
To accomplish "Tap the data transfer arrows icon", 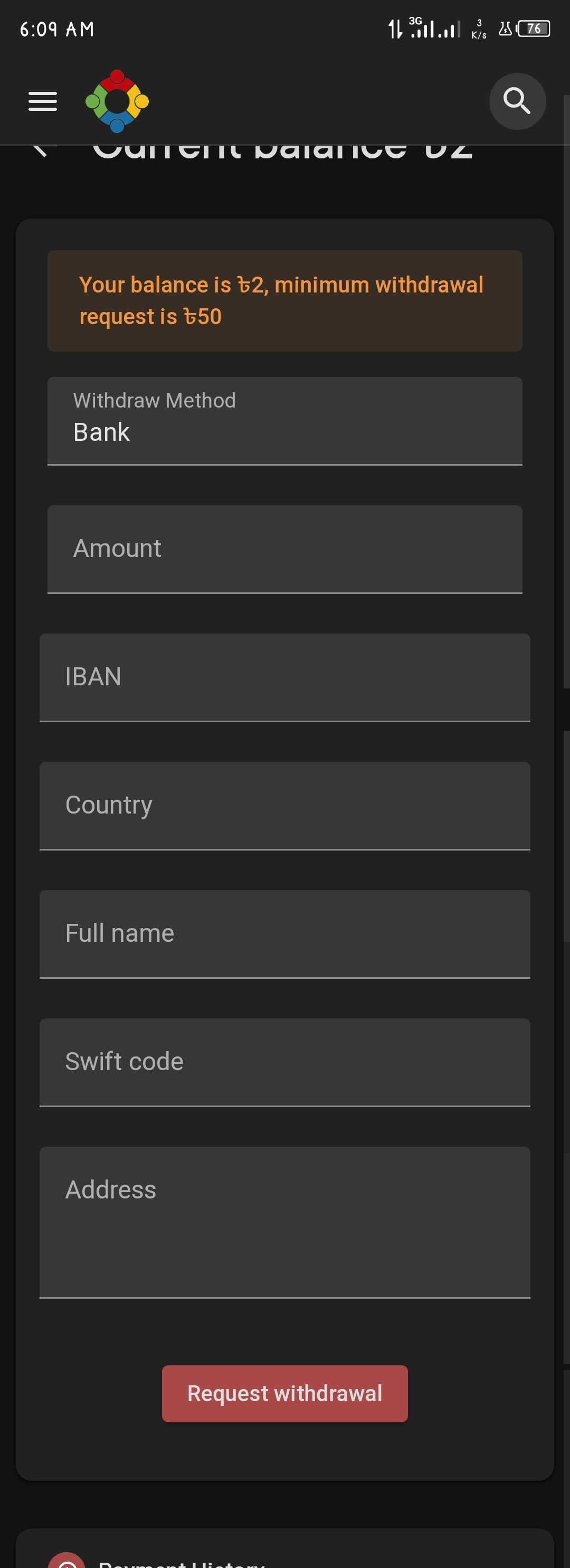I will [395, 29].
